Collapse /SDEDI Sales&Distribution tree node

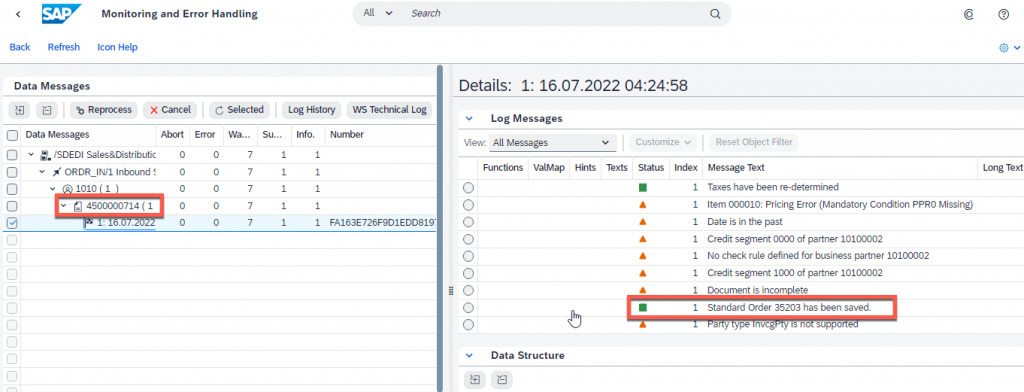click(31, 155)
